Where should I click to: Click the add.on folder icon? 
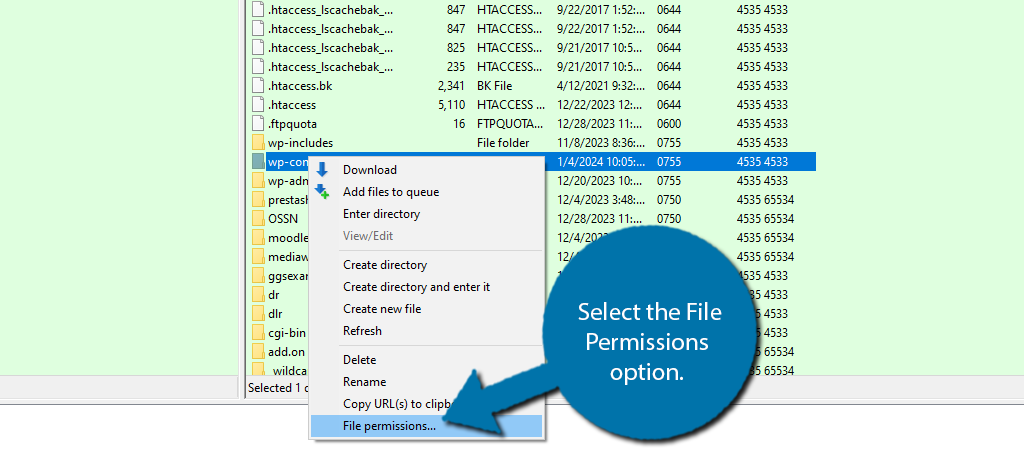tap(258, 352)
